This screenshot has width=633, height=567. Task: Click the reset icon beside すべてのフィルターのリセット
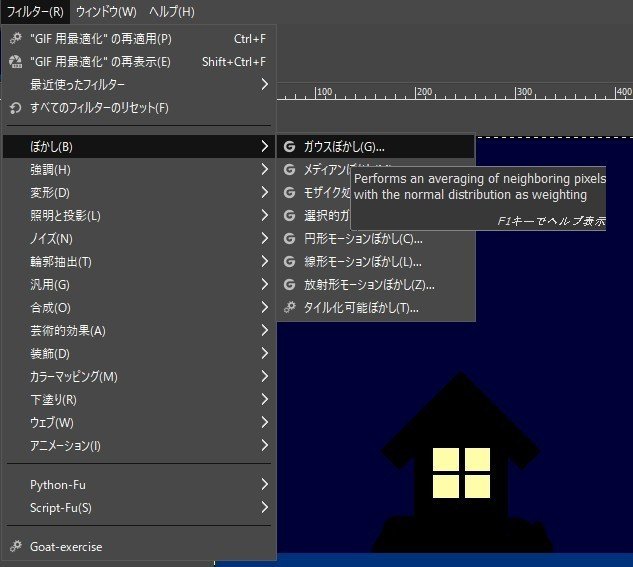[16, 108]
